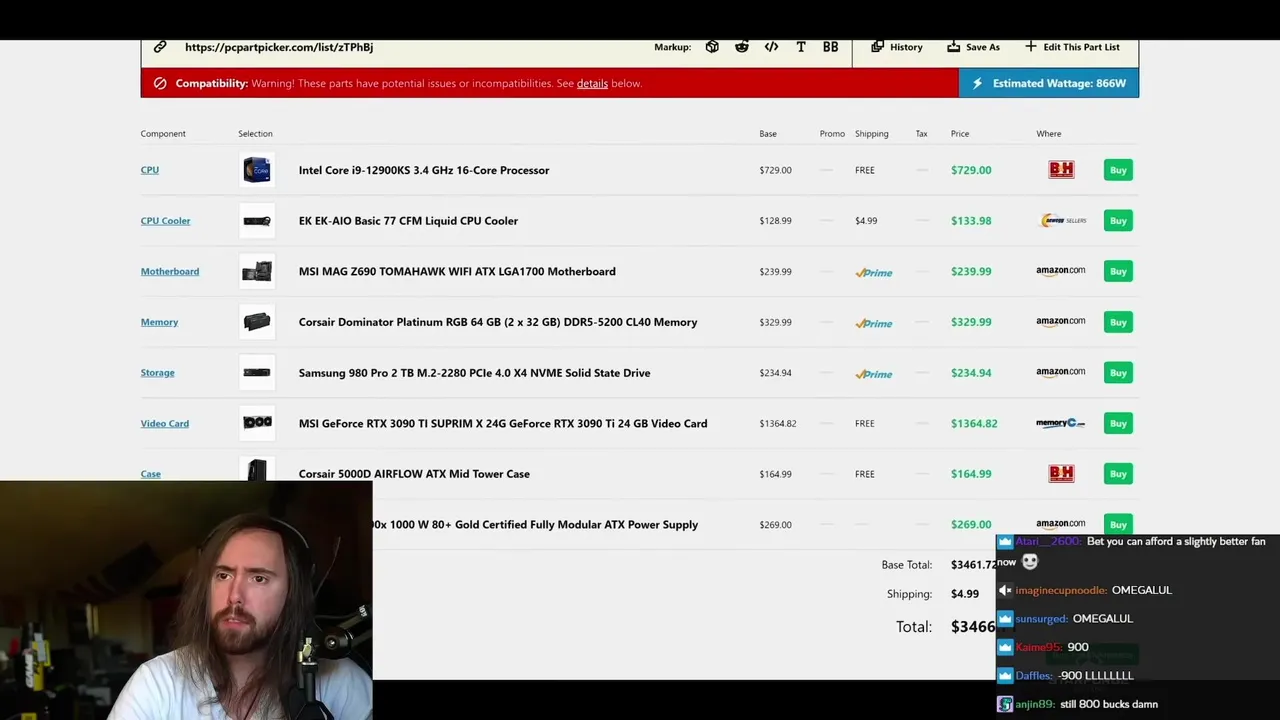Open Samsung 980 Pro 2 TB name
This screenshot has width=1280, height=720.
(x=474, y=373)
